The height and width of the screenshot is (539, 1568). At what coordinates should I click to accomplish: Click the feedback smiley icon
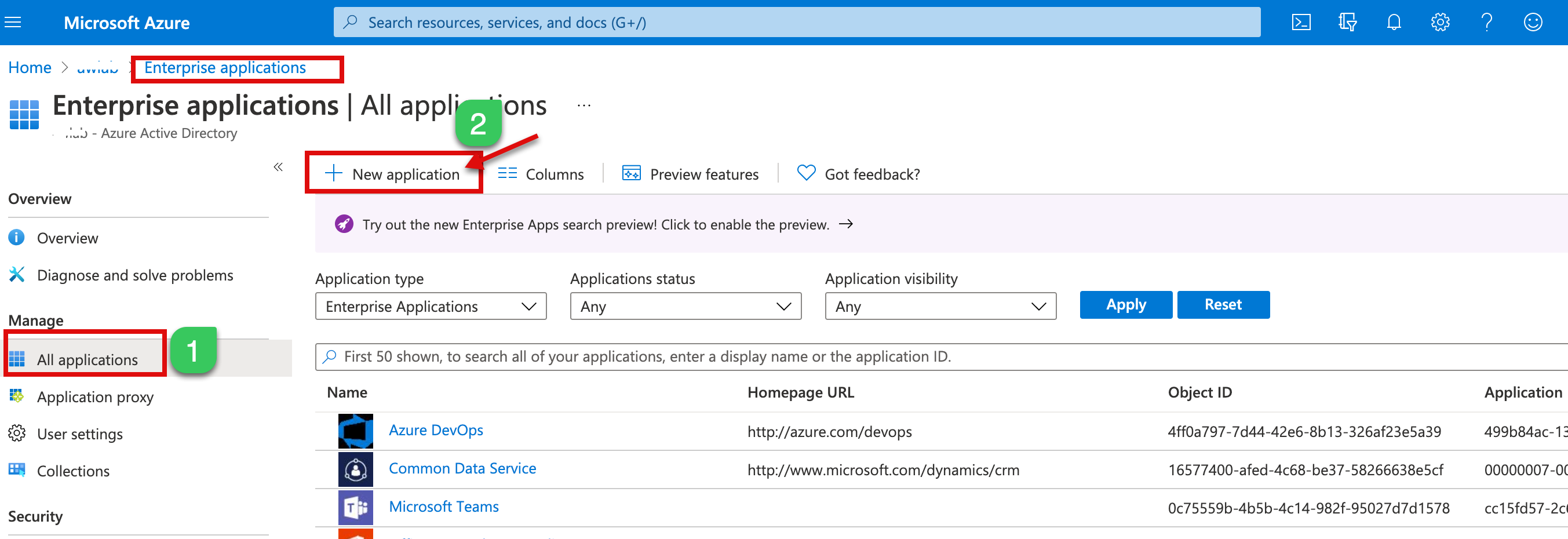1532,23
